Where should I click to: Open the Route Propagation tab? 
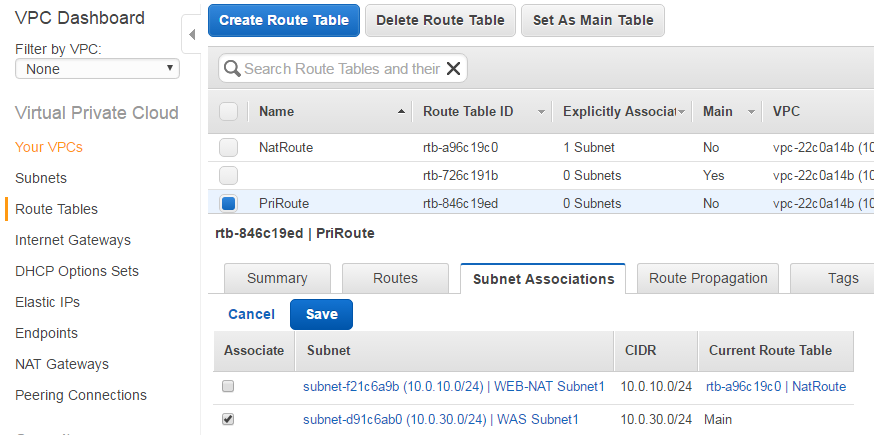click(708, 278)
